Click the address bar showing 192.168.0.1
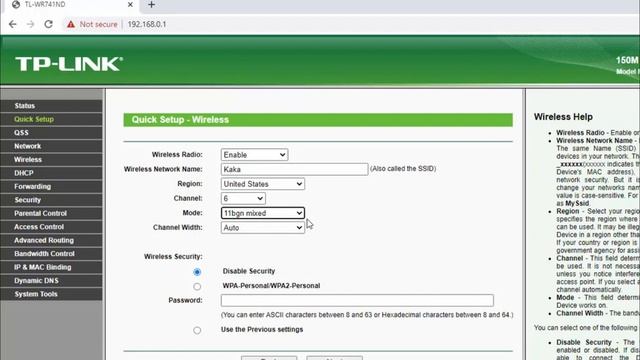 pyautogui.click(x=147, y=24)
